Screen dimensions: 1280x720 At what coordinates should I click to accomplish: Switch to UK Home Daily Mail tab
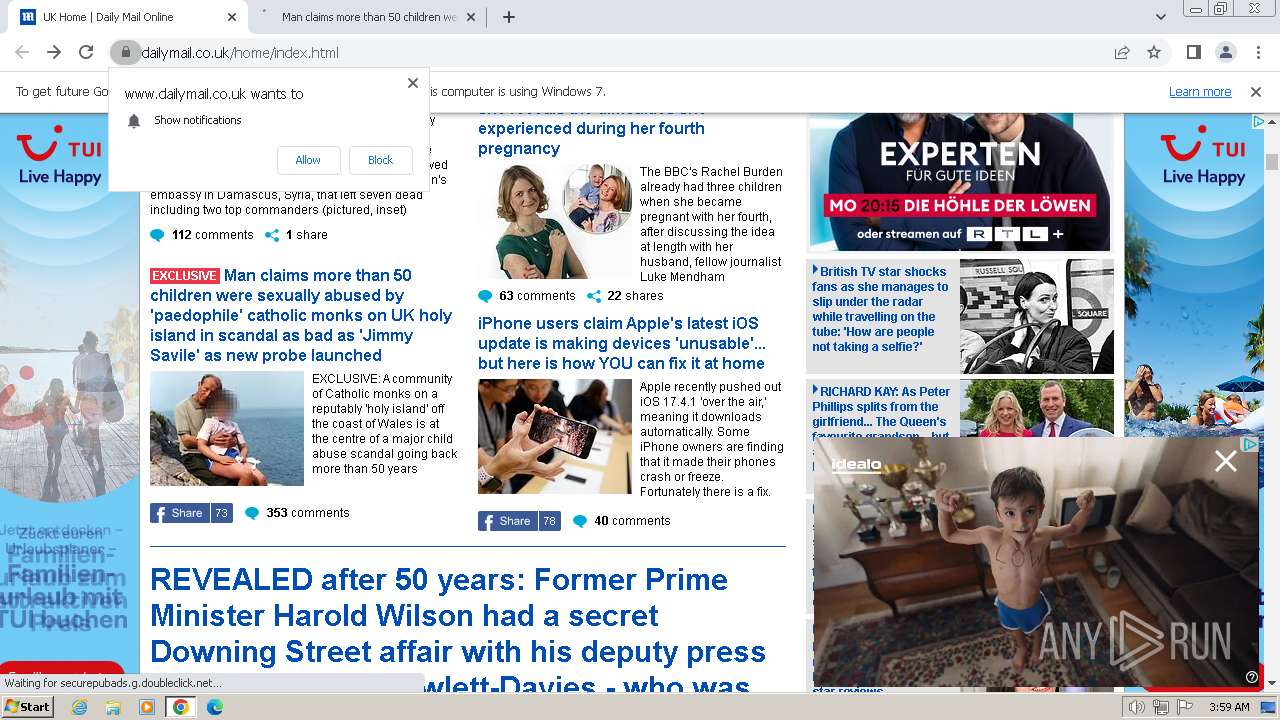126,17
